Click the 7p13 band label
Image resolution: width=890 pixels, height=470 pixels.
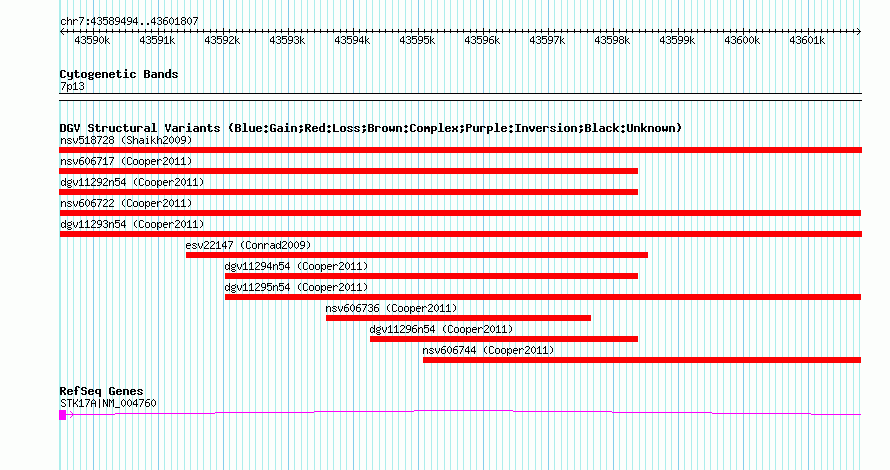coord(72,87)
